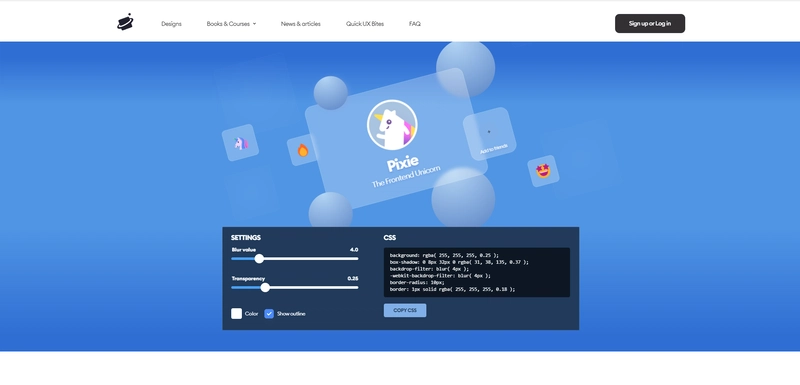Expand the Books & Courses dropdown
Image resolution: width=800 pixels, height=385 pixels.
(x=231, y=24)
